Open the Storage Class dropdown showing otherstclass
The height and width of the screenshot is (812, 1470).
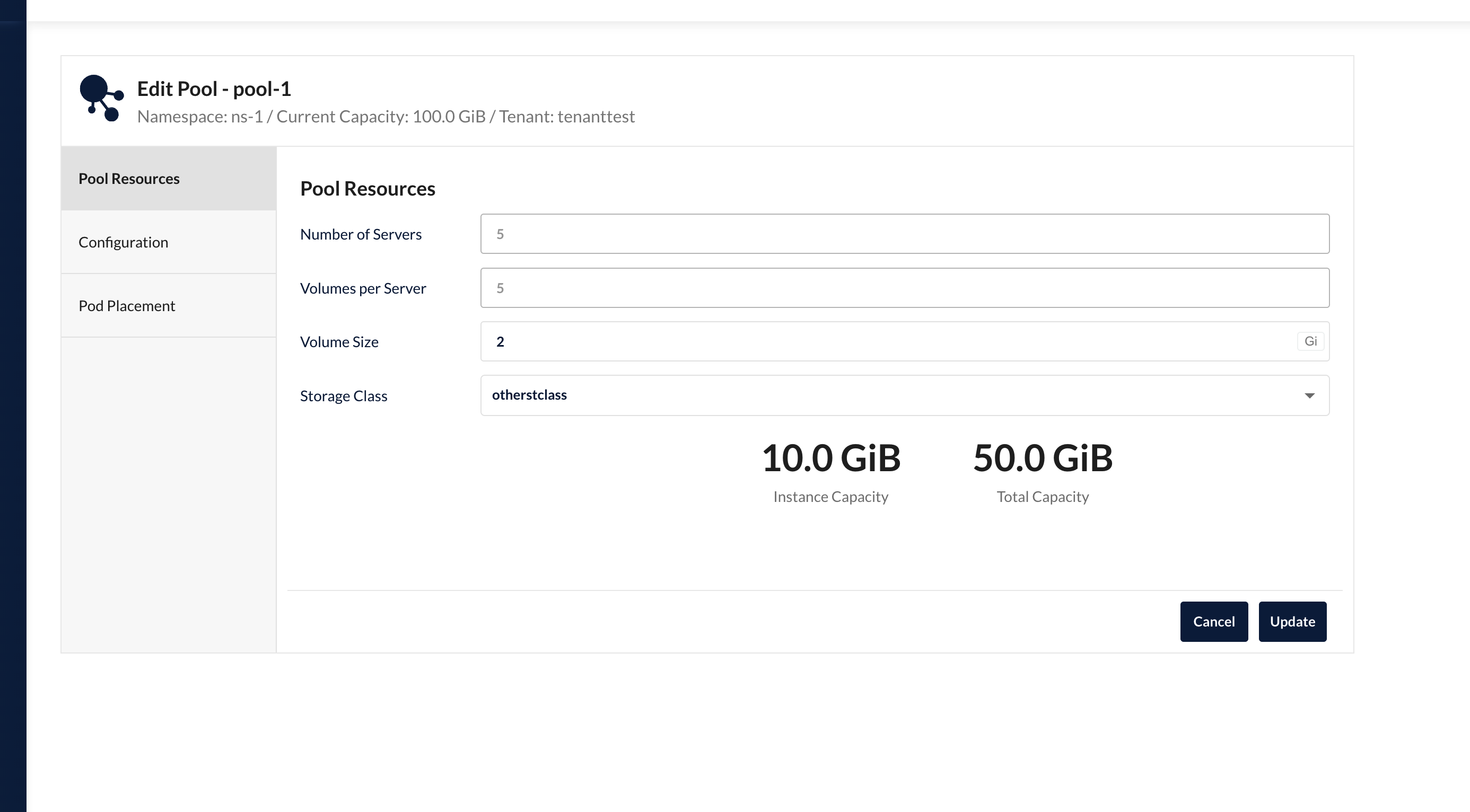(x=890, y=395)
